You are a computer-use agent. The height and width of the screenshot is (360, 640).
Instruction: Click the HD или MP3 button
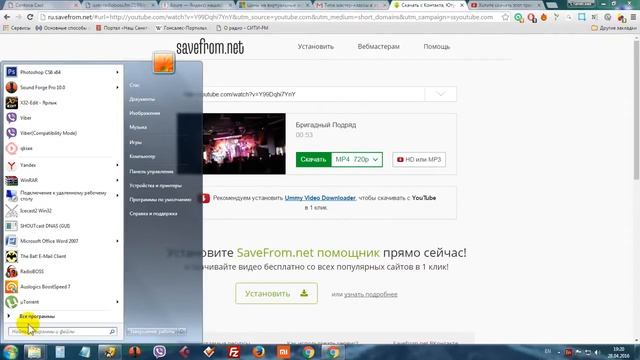[419, 160]
